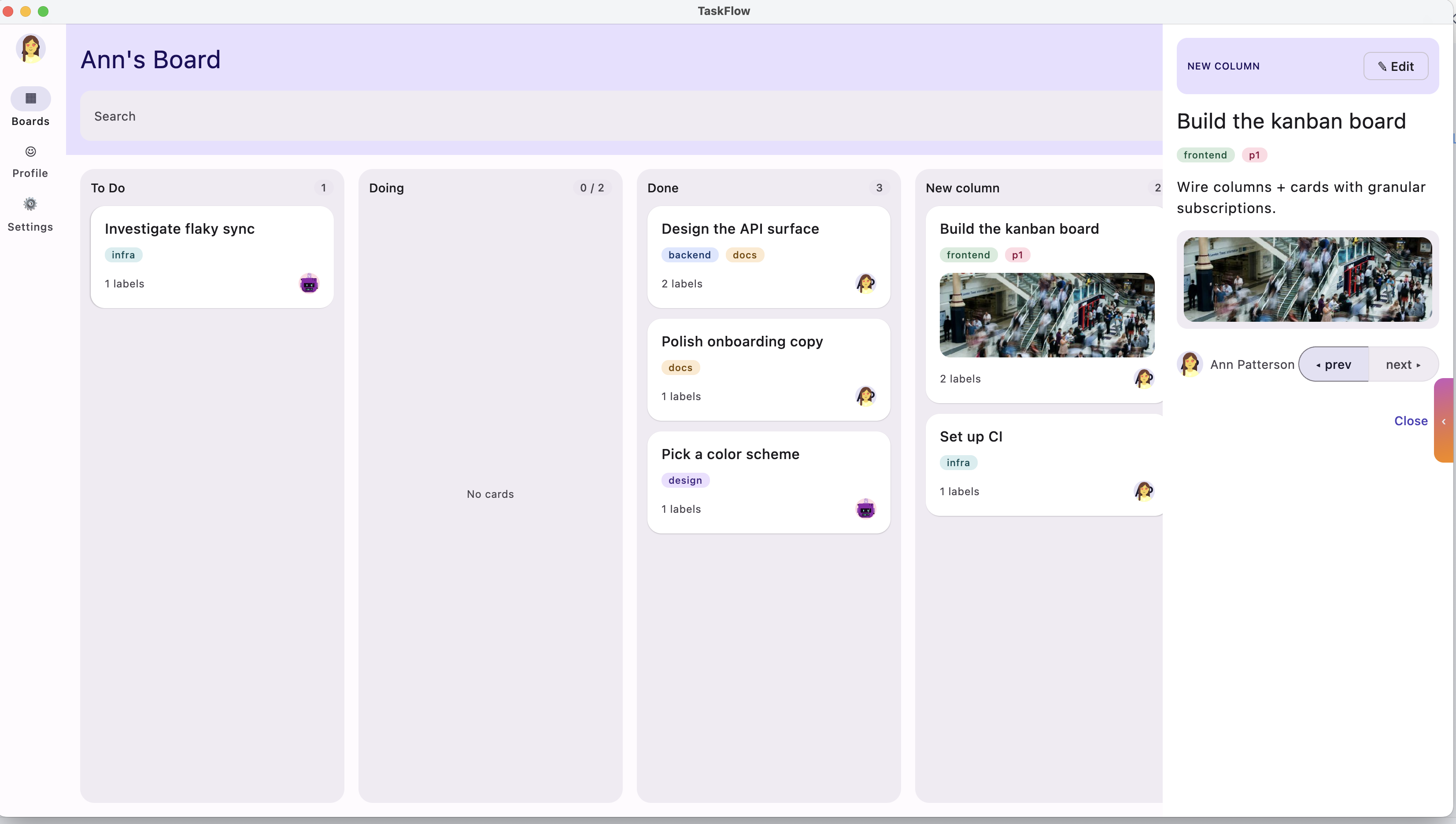Click the Edit button in the detail panel

point(1395,66)
